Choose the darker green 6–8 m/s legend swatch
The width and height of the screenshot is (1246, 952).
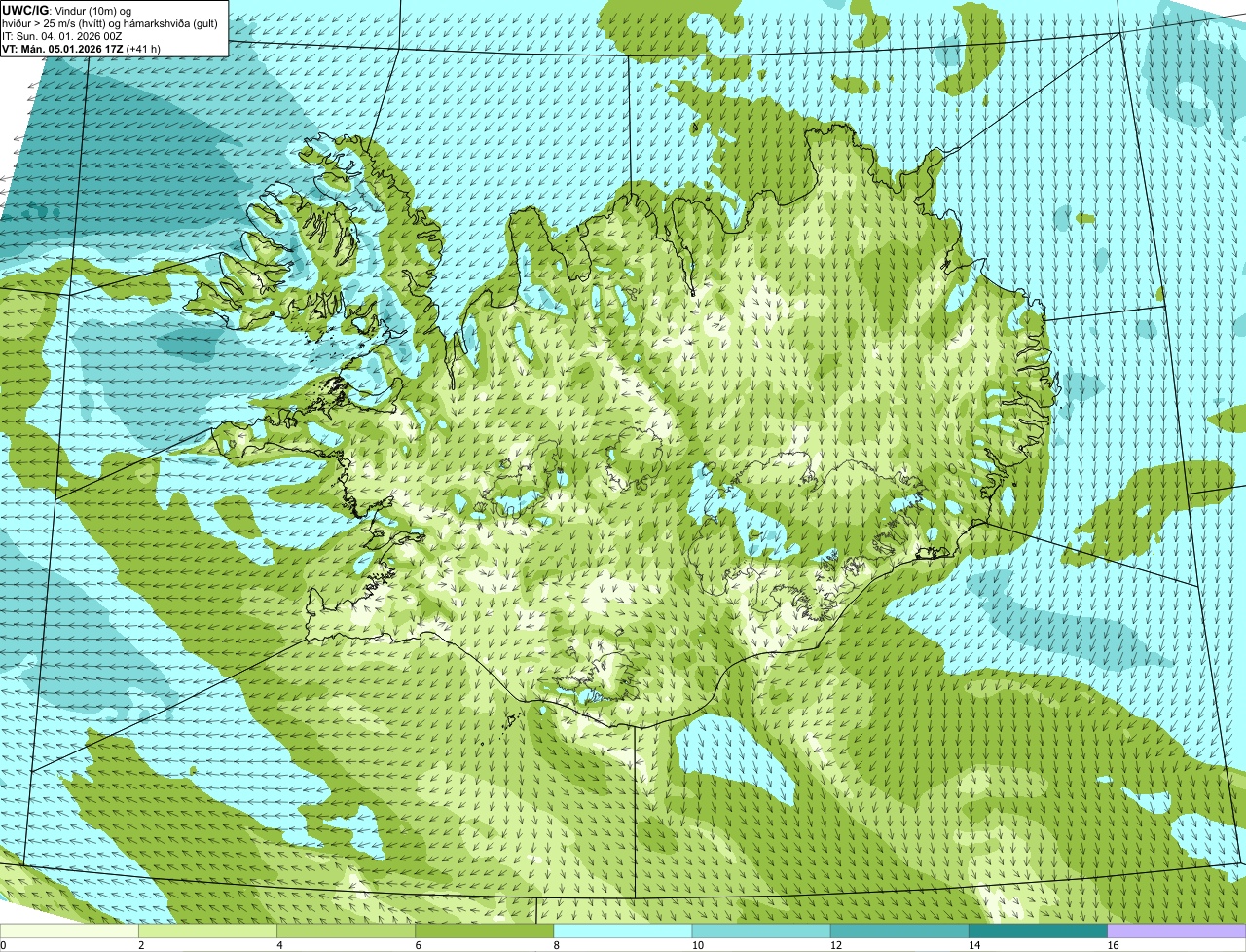coord(487,932)
